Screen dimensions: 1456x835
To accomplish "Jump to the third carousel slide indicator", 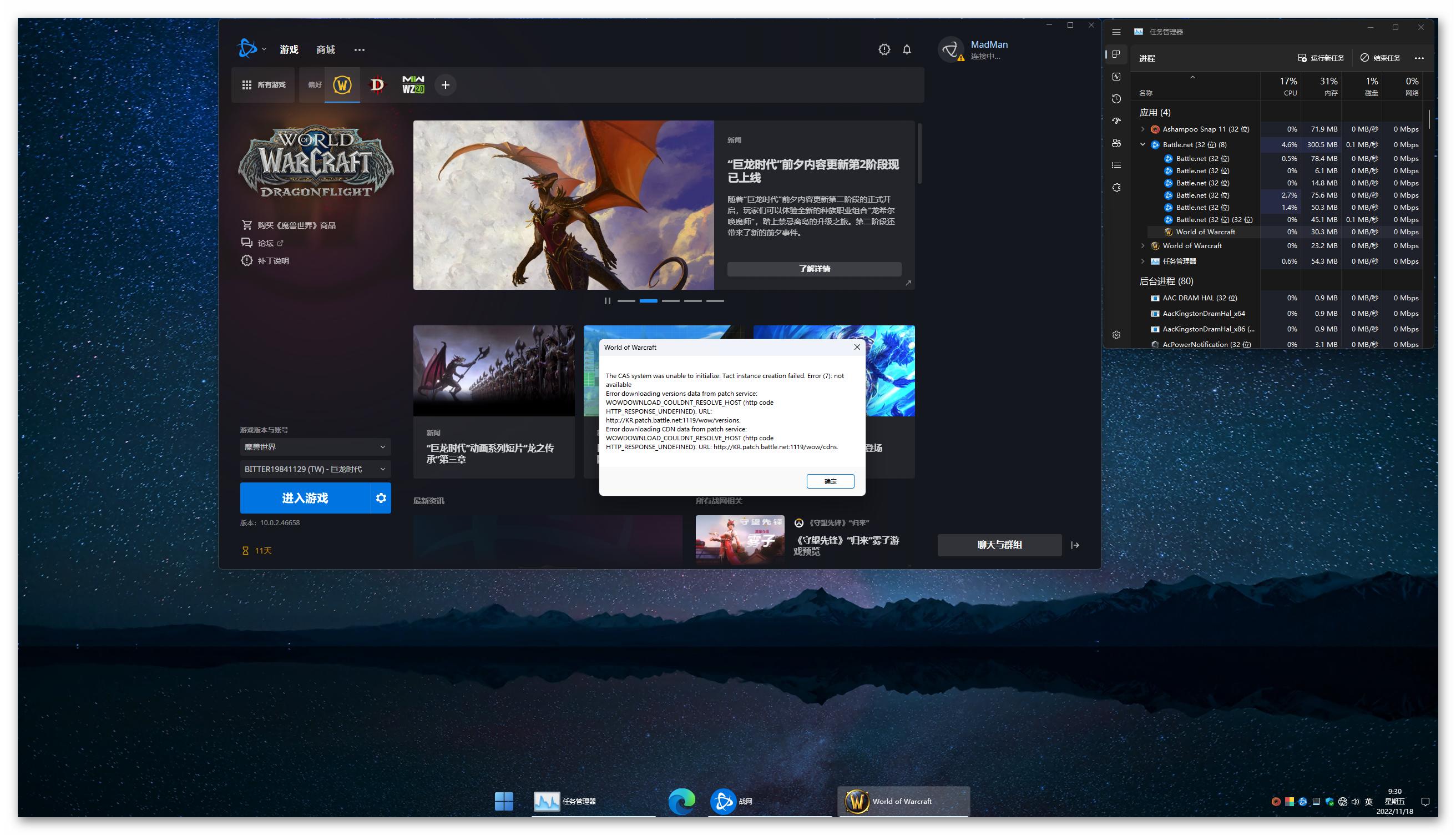I will click(x=670, y=300).
